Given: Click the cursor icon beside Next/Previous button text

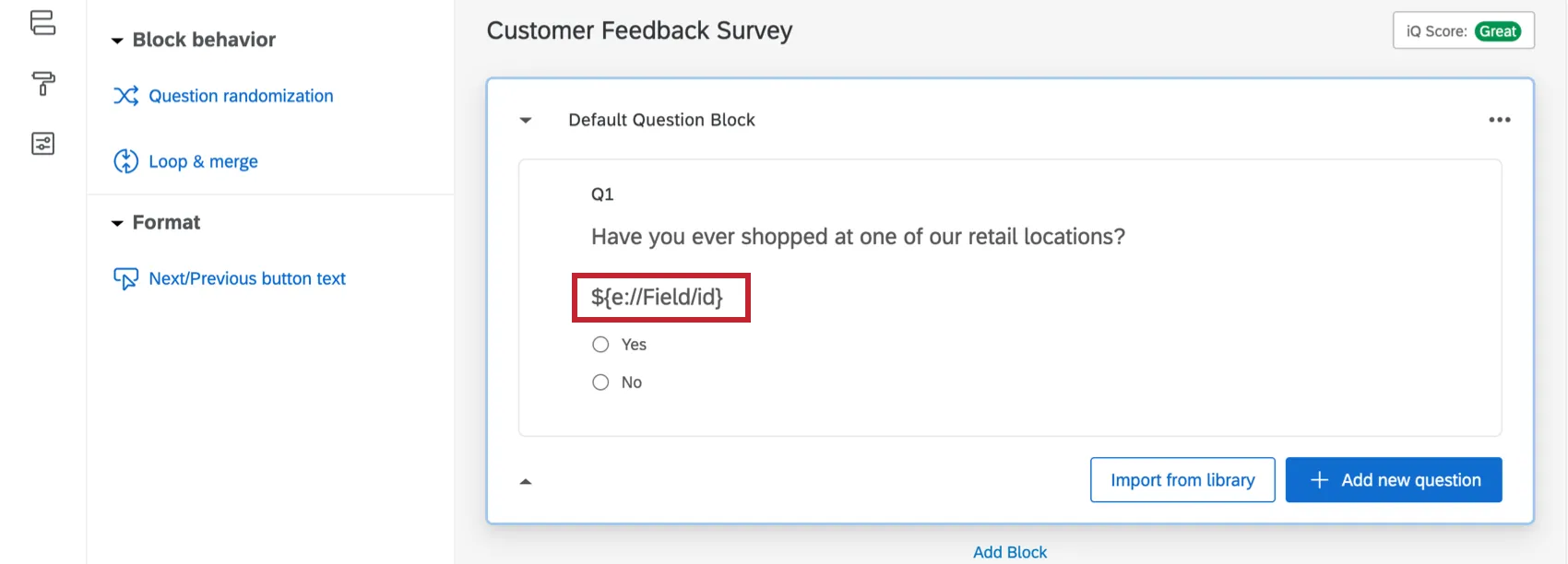Looking at the screenshot, I should (x=125, y=277).
